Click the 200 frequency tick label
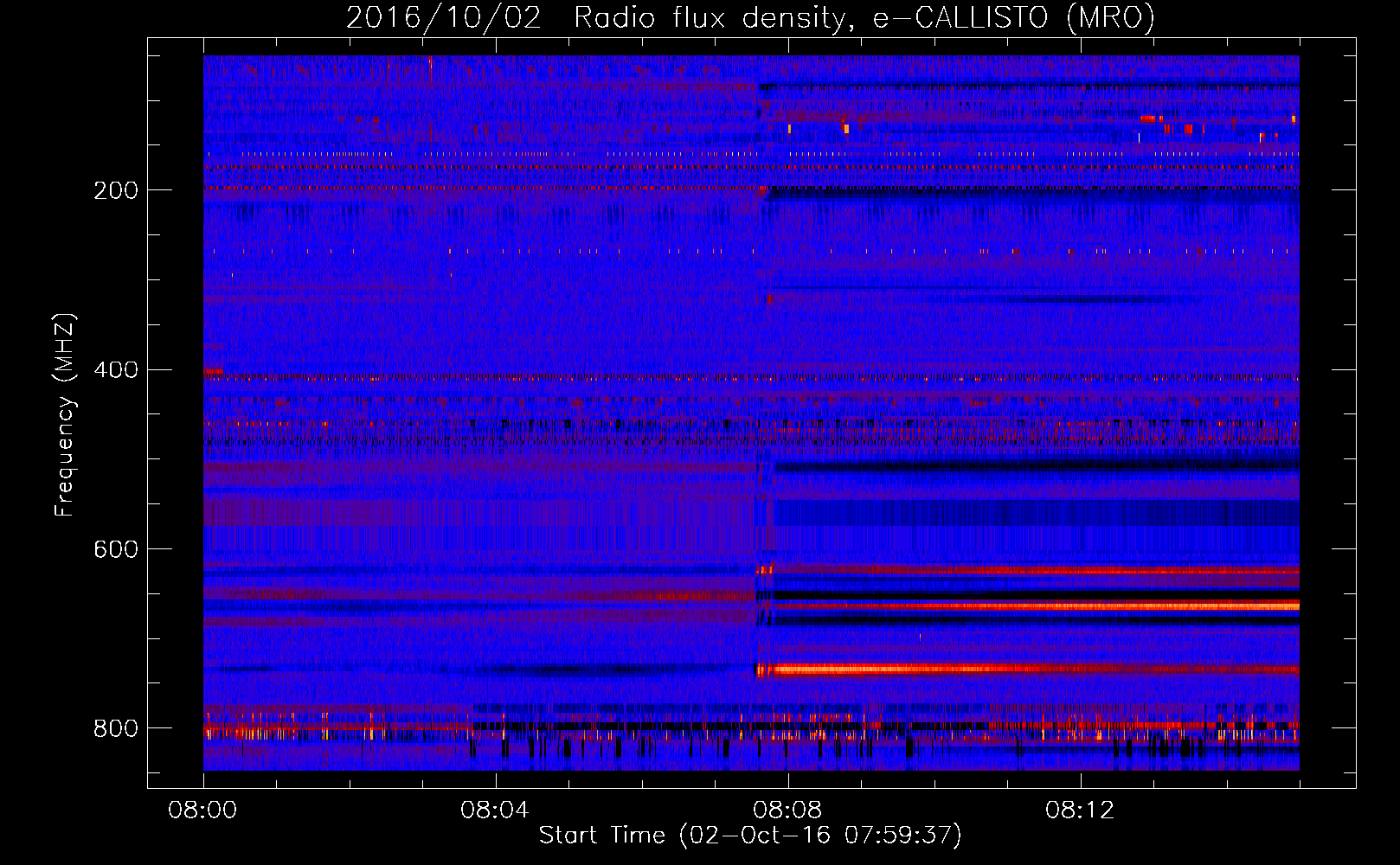This screenshot has width=1400, height=865. (116, 190)
